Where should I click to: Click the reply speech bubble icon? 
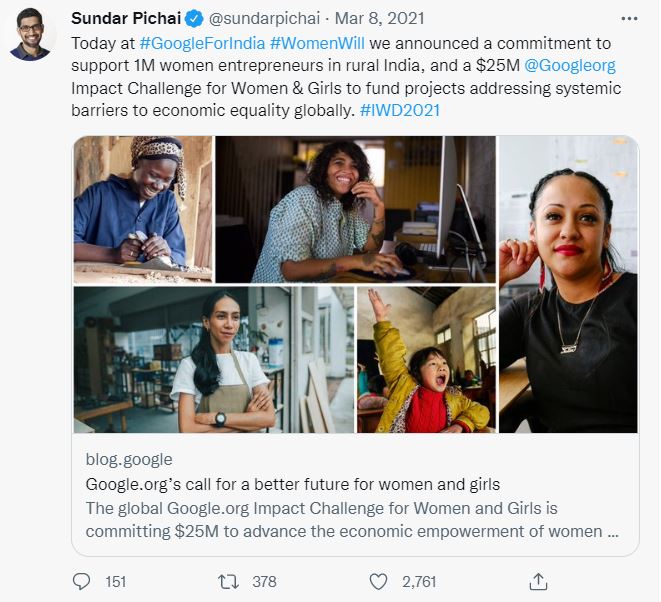82,581
